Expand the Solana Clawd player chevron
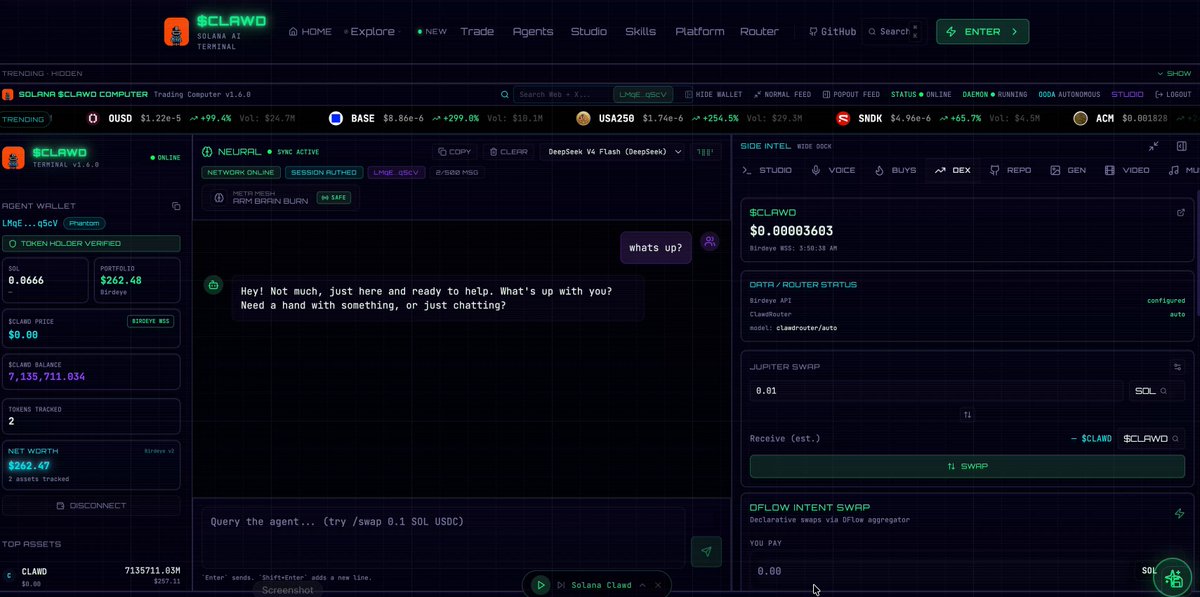Image resolution: width=1200 pixels, height=597 pixels. (642, 585)
